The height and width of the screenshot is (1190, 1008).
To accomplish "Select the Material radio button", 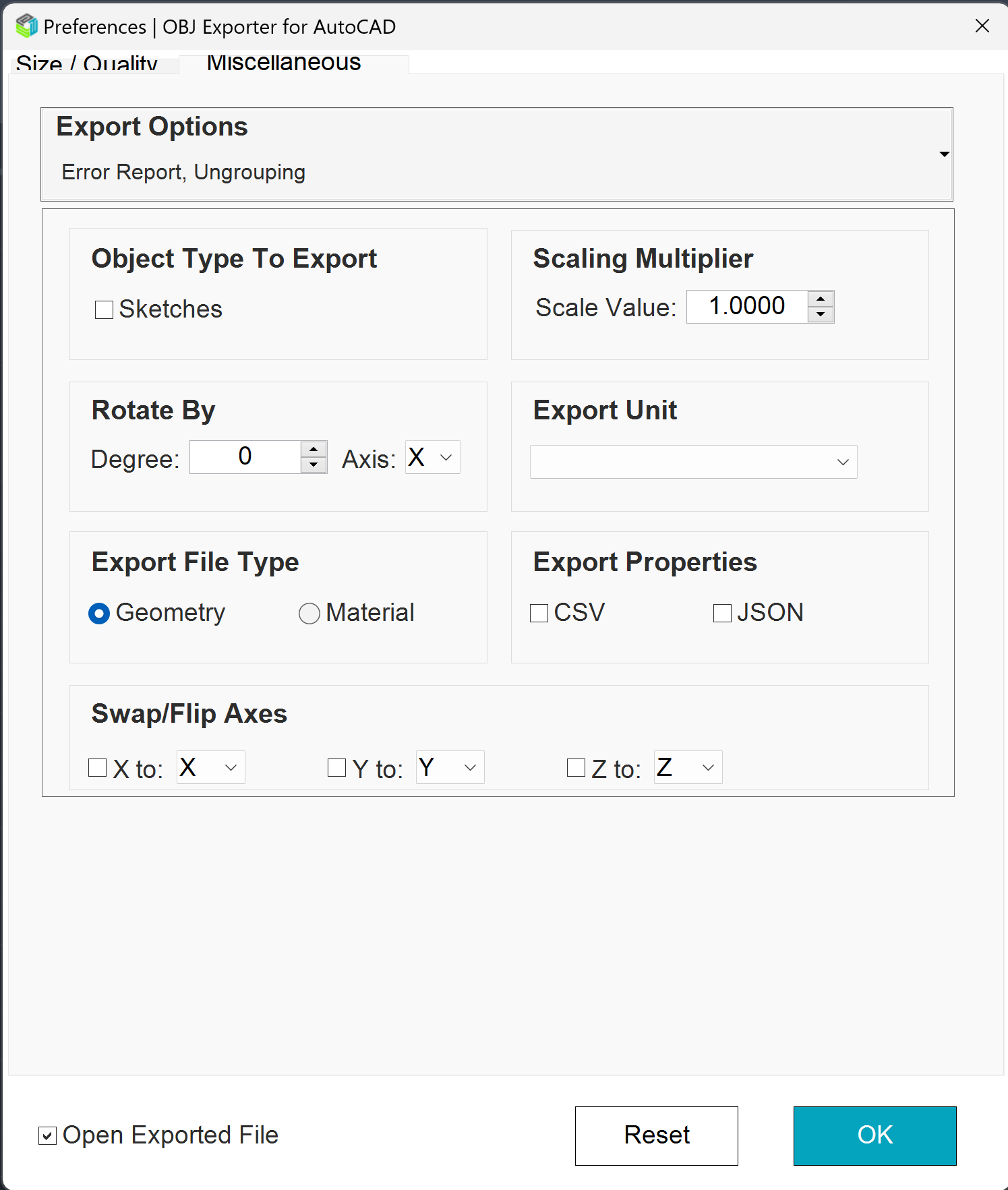I will point(309,613).
